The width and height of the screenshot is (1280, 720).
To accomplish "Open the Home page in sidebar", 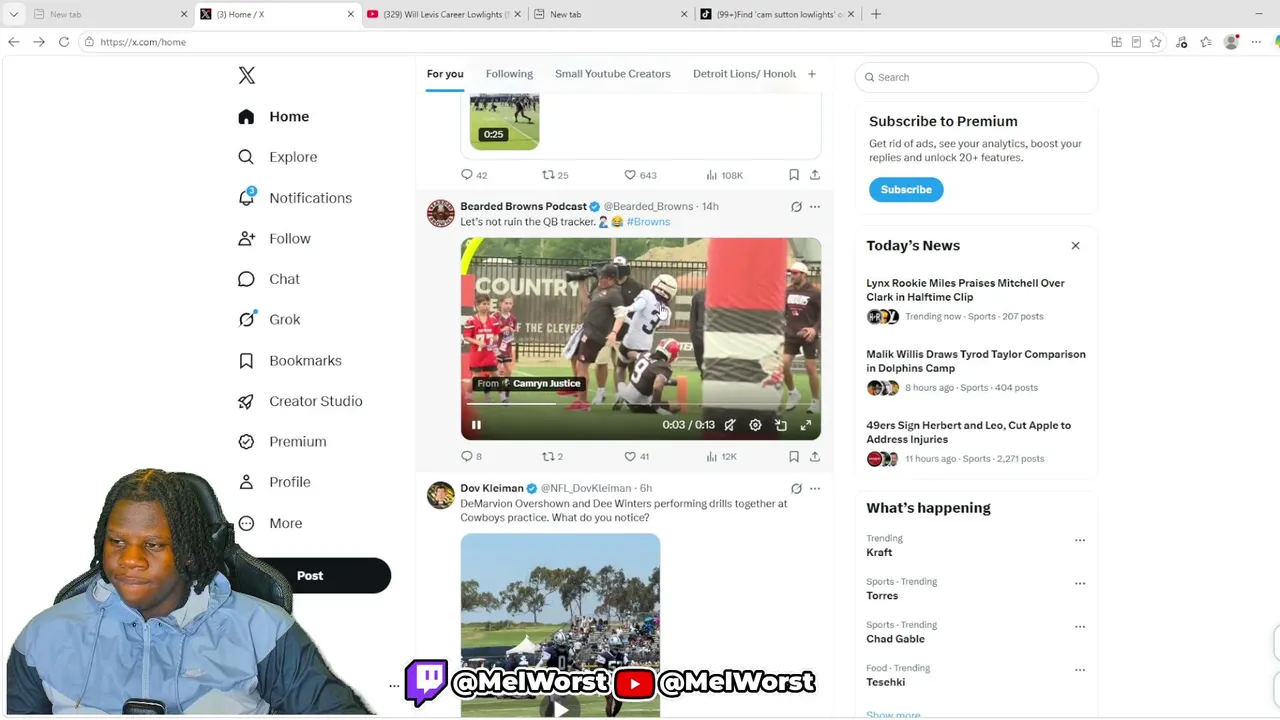I will tap(274, 117).
